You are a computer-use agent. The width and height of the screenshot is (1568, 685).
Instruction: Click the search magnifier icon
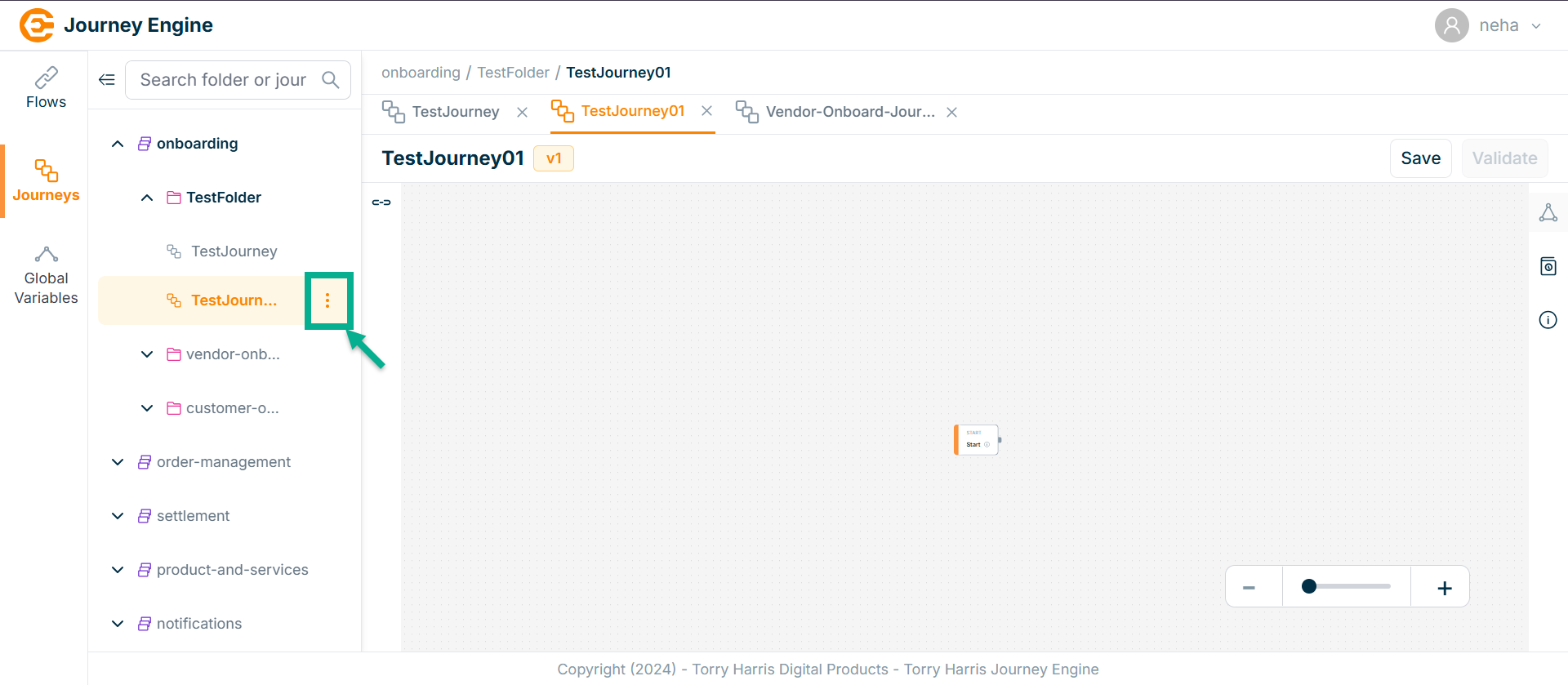coord(331,80)
